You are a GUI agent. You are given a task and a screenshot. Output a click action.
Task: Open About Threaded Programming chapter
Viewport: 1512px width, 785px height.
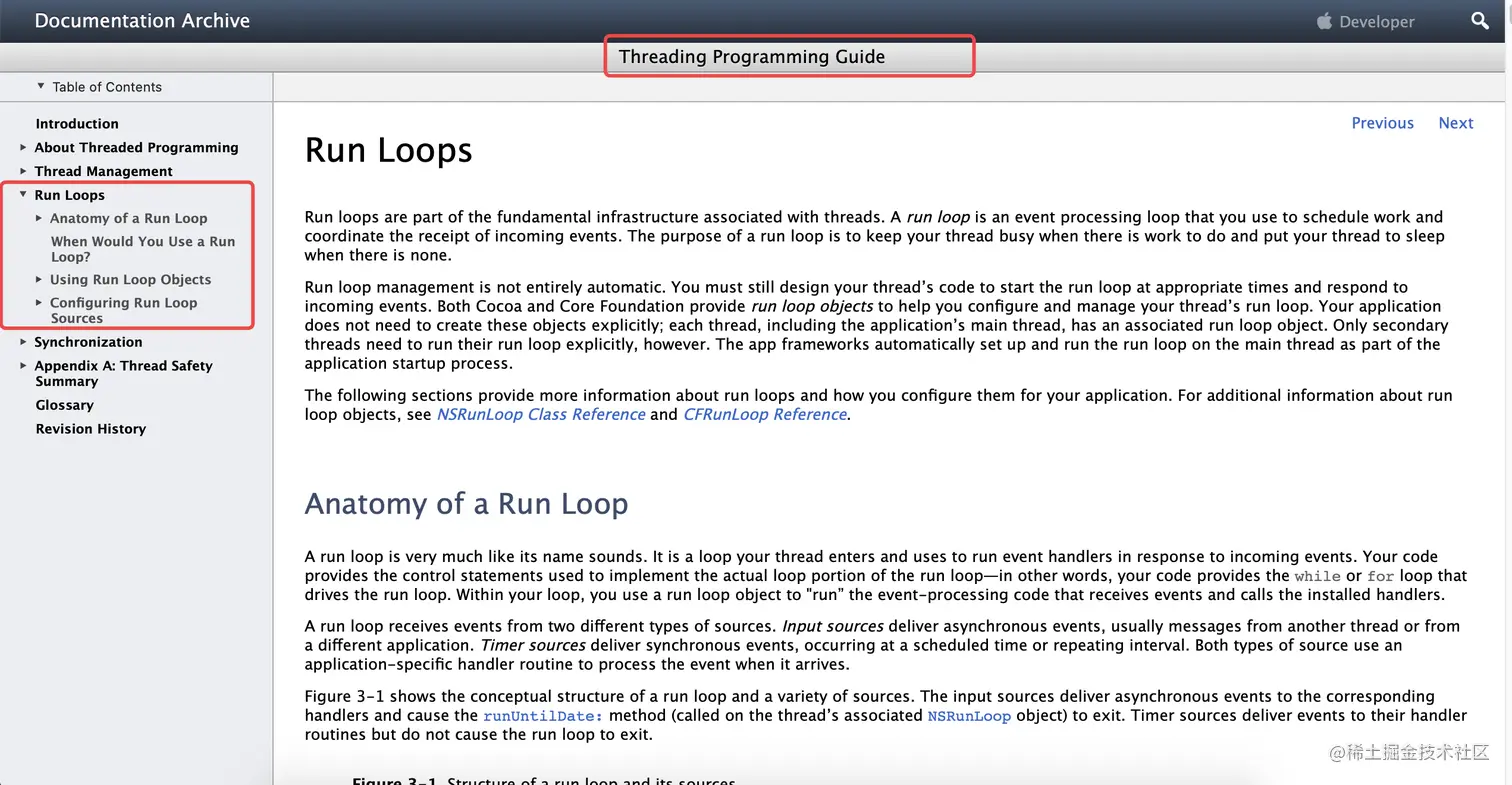136,147
